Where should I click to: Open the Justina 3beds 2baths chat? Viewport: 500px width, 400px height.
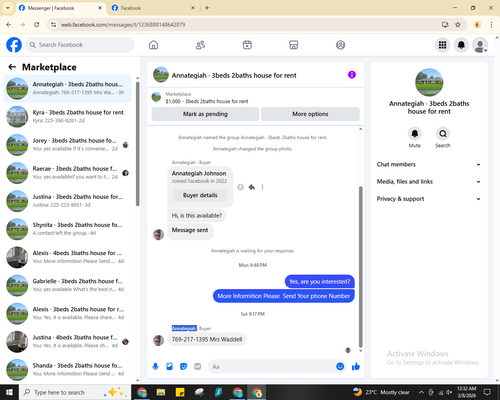(x=68, y=201)
